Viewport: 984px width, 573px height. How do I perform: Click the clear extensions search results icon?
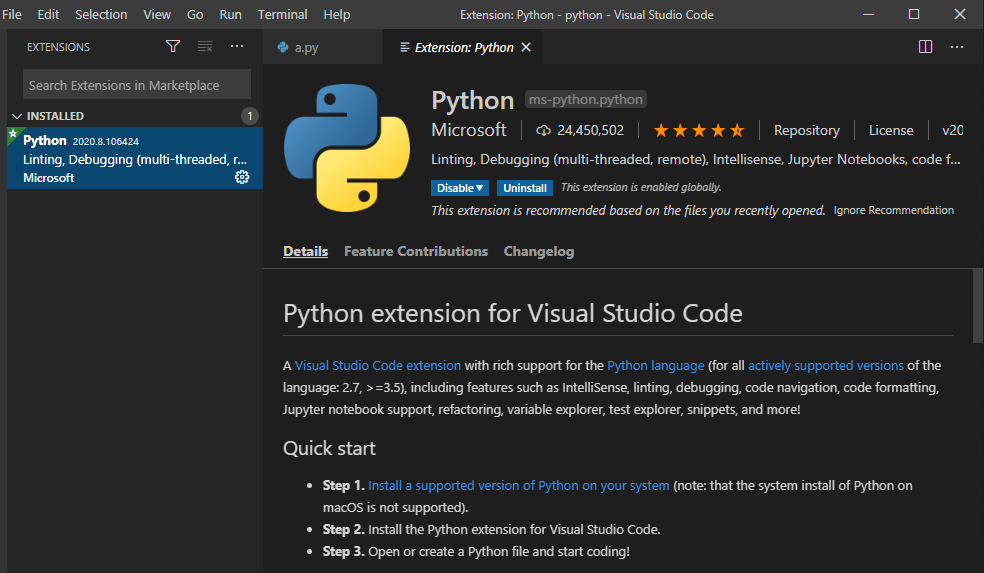click(x=205, y=47)
